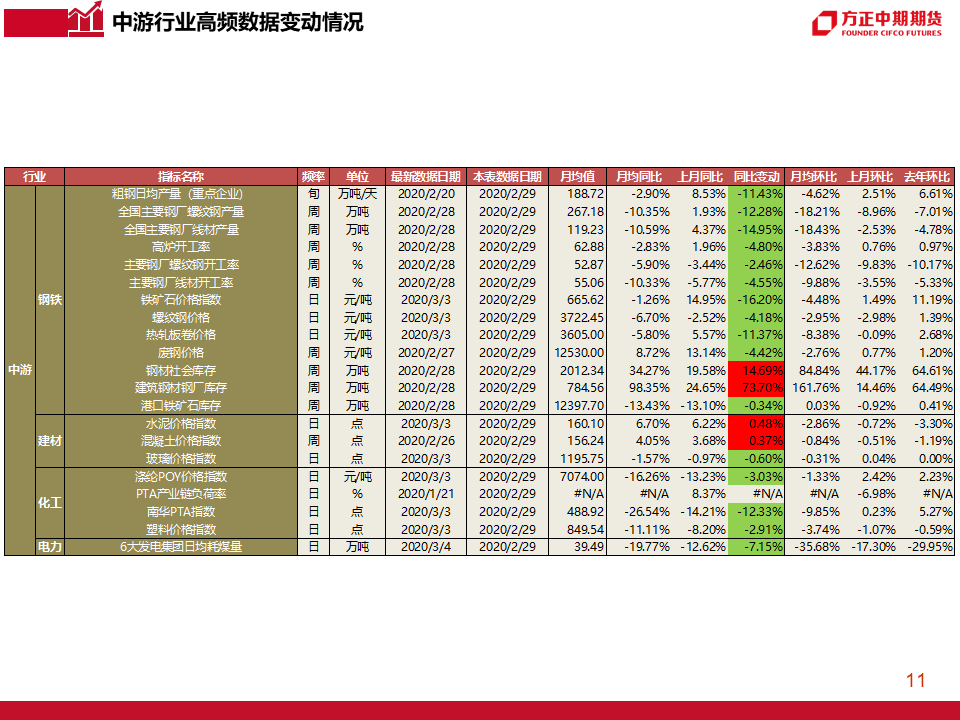The width and height of the screenshot is (960, 720).
Task: Select the 去年环比 column header
Action: pyautogui.click(x=927, y=176)
